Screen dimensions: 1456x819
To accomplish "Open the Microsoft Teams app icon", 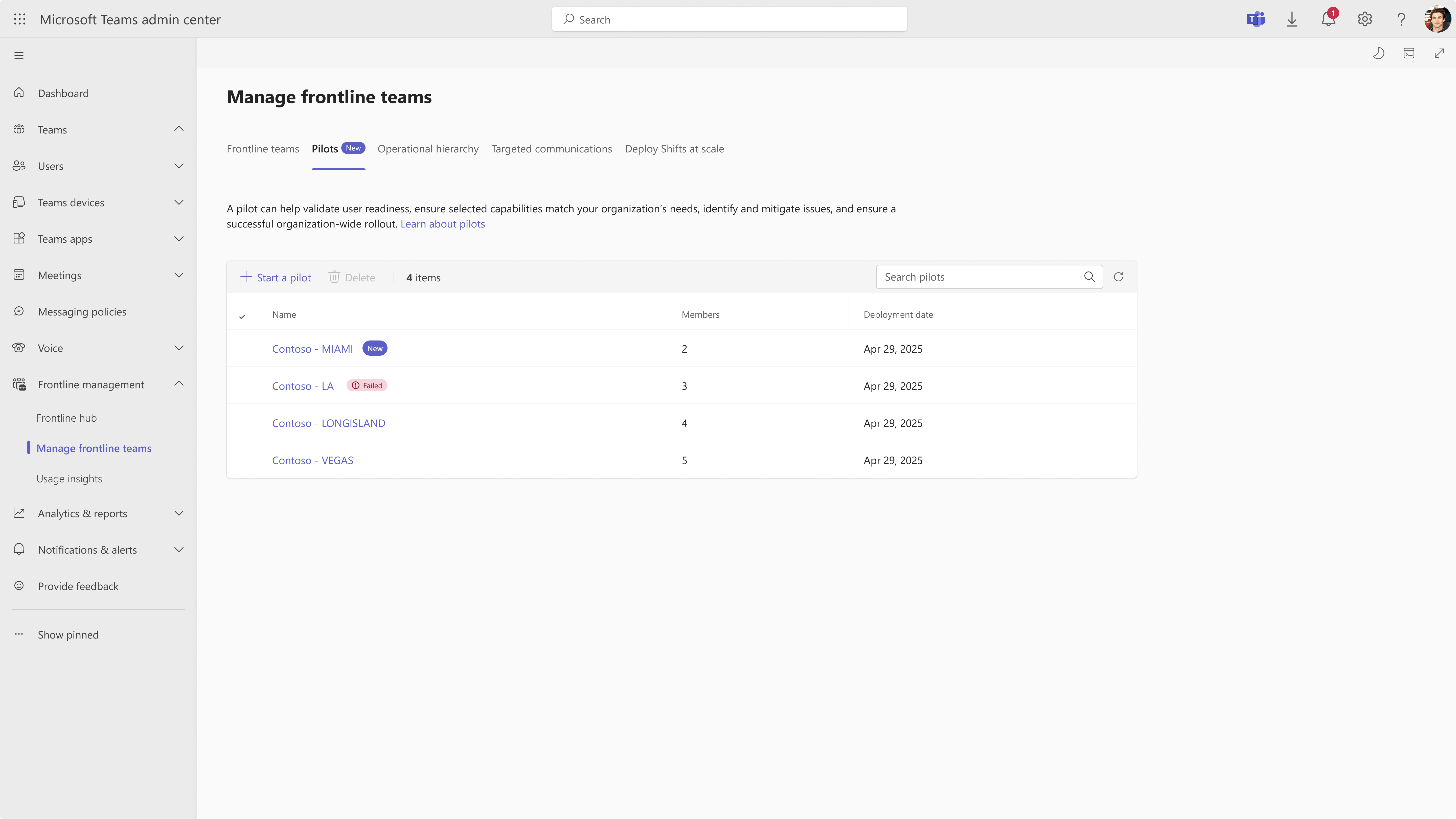I will 1255,19.
